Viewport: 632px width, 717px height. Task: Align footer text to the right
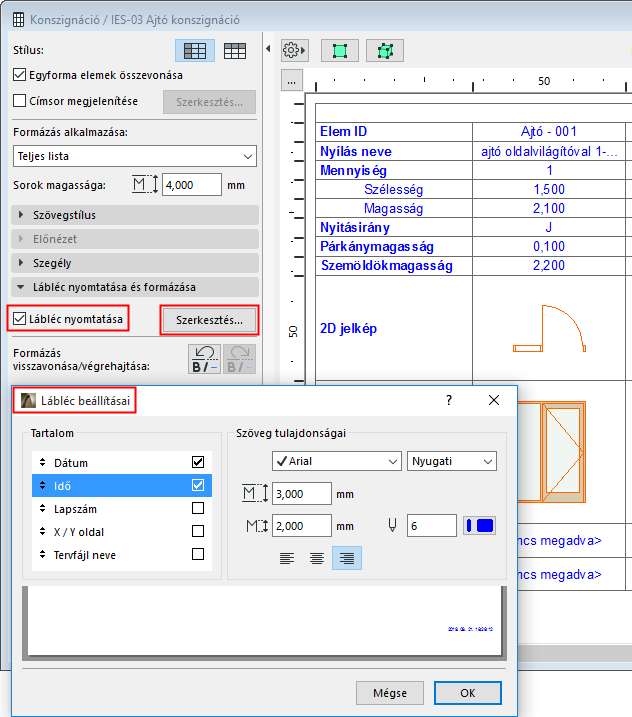point(347,558)
